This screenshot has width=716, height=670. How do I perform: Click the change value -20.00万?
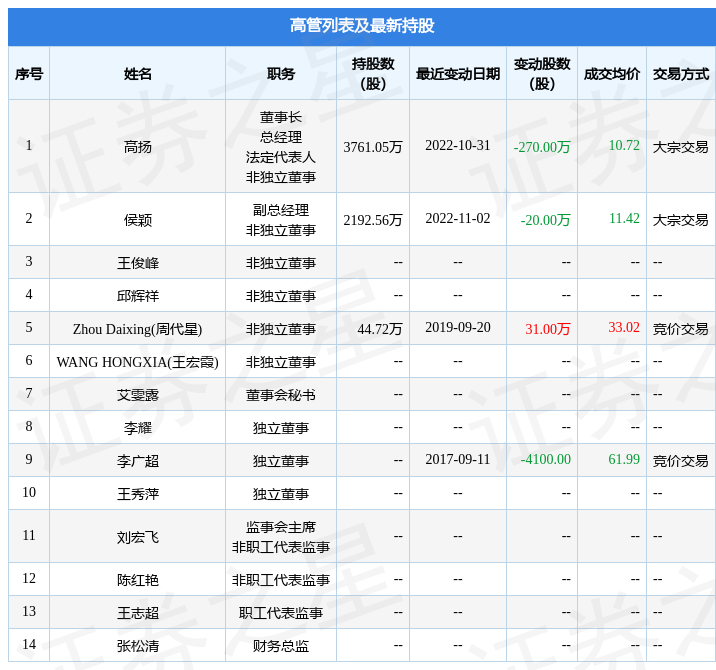click(546, 220)
